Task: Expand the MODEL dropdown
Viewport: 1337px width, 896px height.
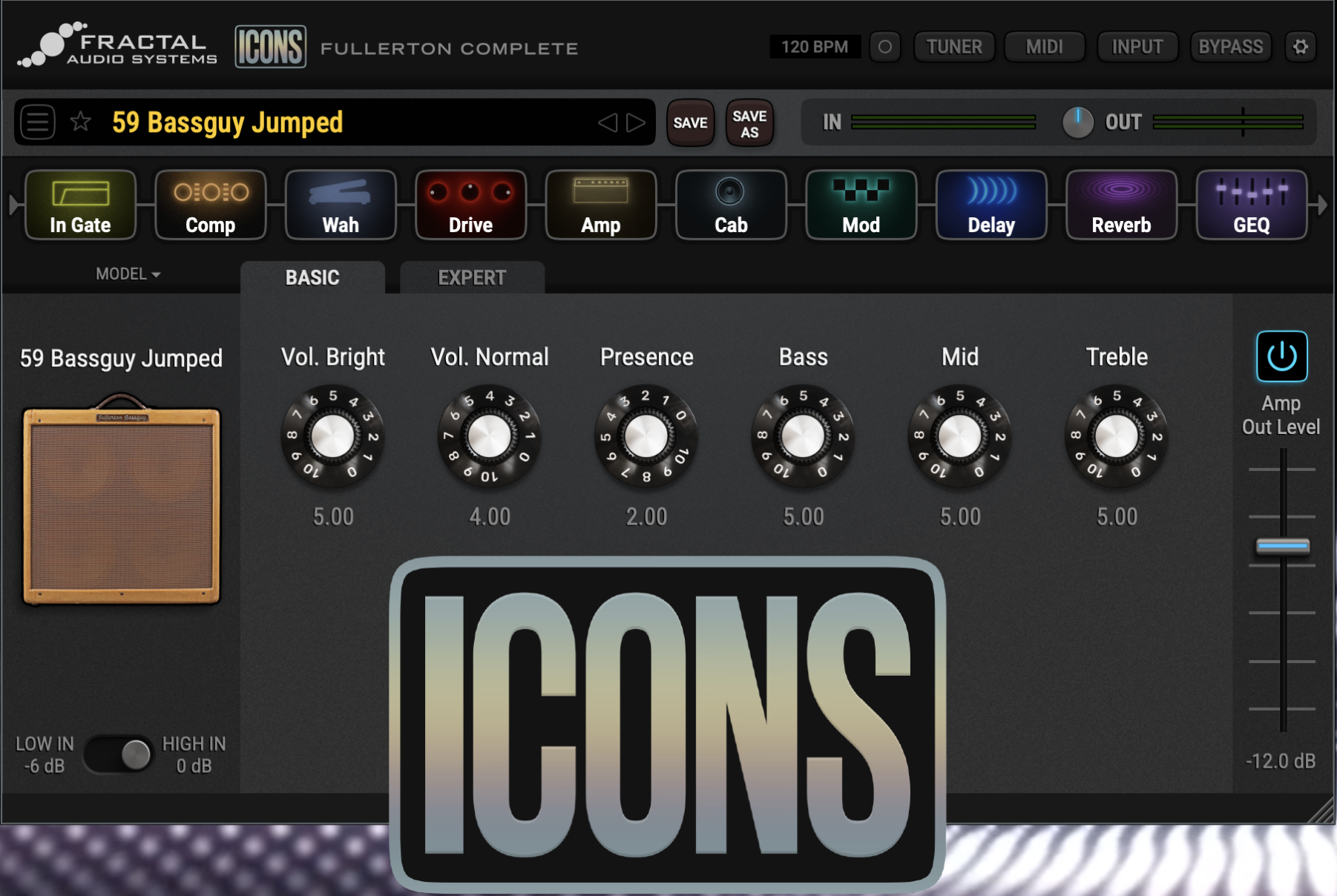Action: point(128,274)
